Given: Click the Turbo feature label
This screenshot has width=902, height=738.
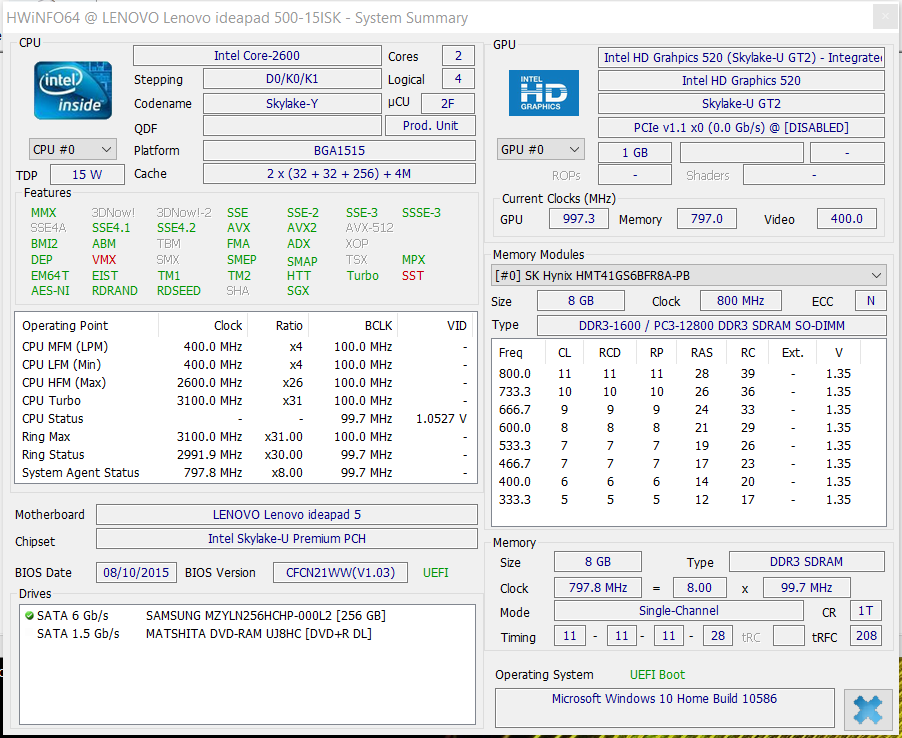Looking at the screenshot, I should 362,276.
